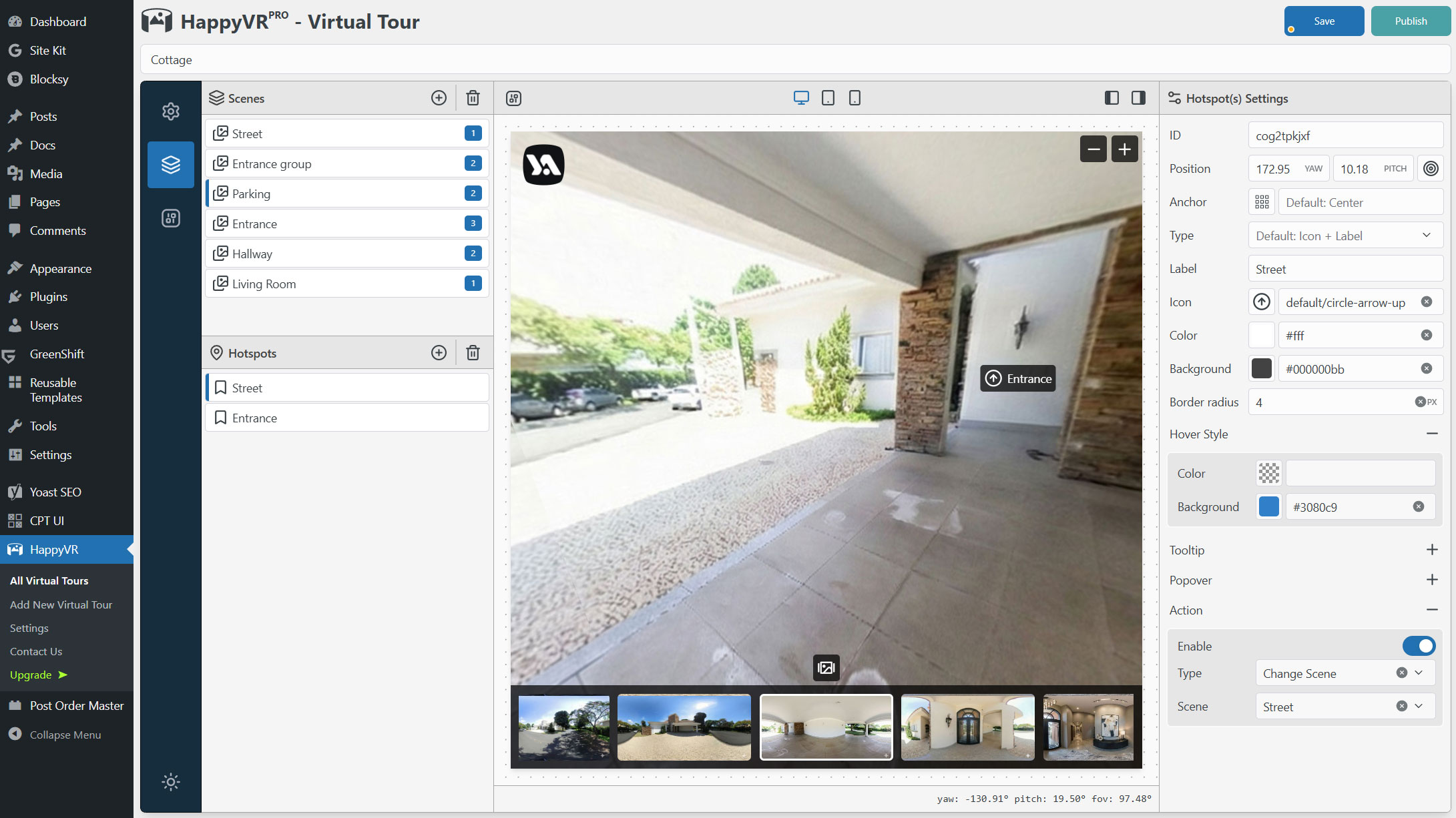
Task: Disable the Action Enable toggle
Action: pos(1419,646)
